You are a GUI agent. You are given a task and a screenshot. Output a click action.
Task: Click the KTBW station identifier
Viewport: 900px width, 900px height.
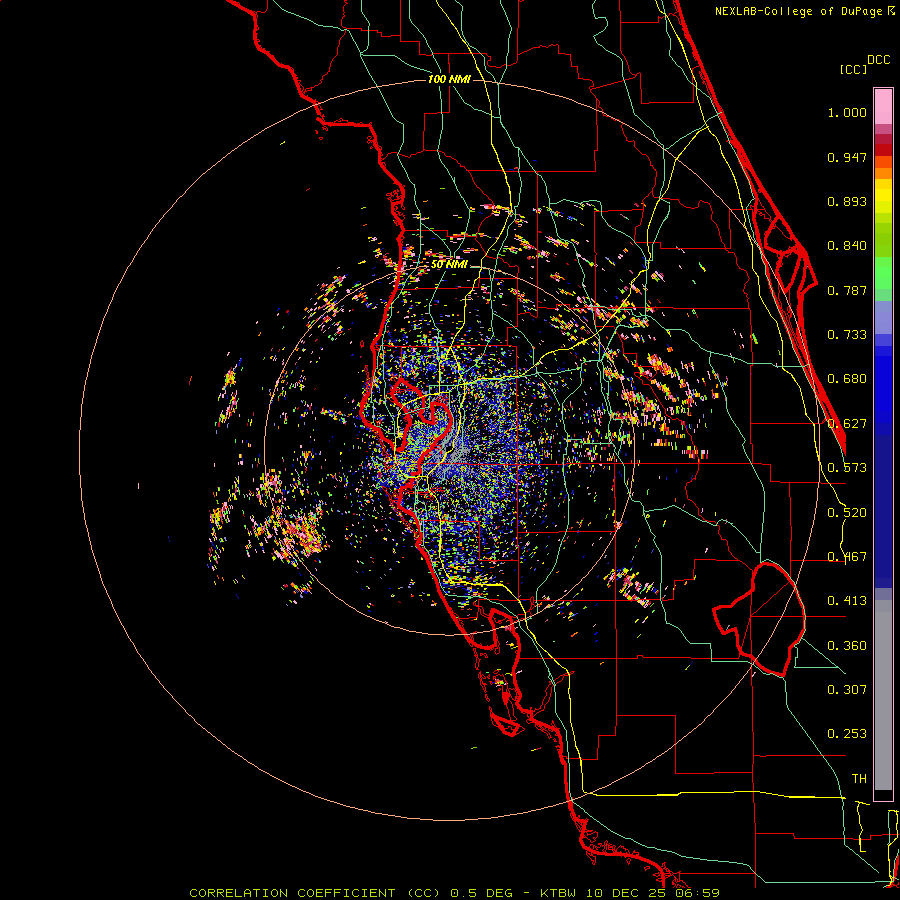tap(558, 893)
